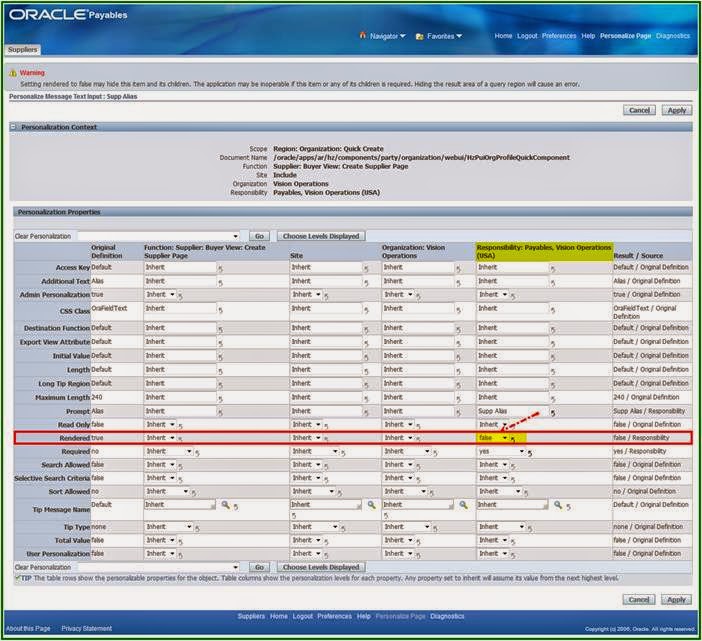Screen dimensions: 702x641
Task: Click the top Cancel button
Action: tap(639, 111)
